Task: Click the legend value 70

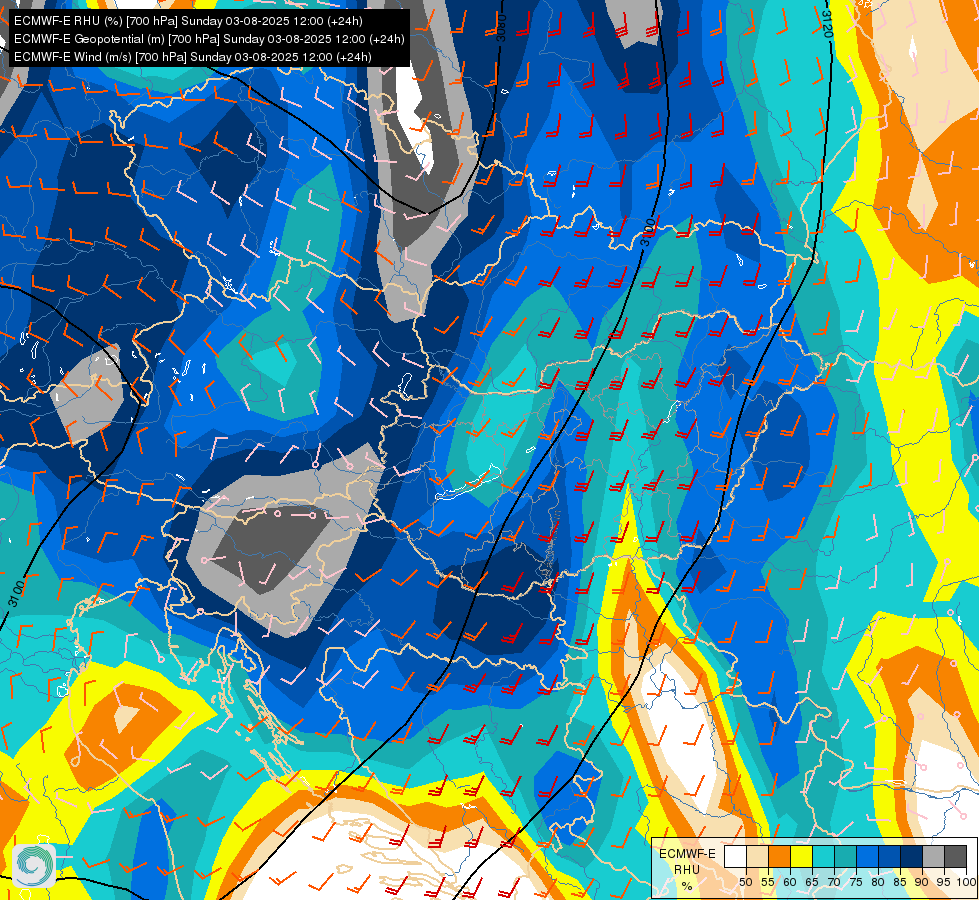Action: [x=834, y=882]
